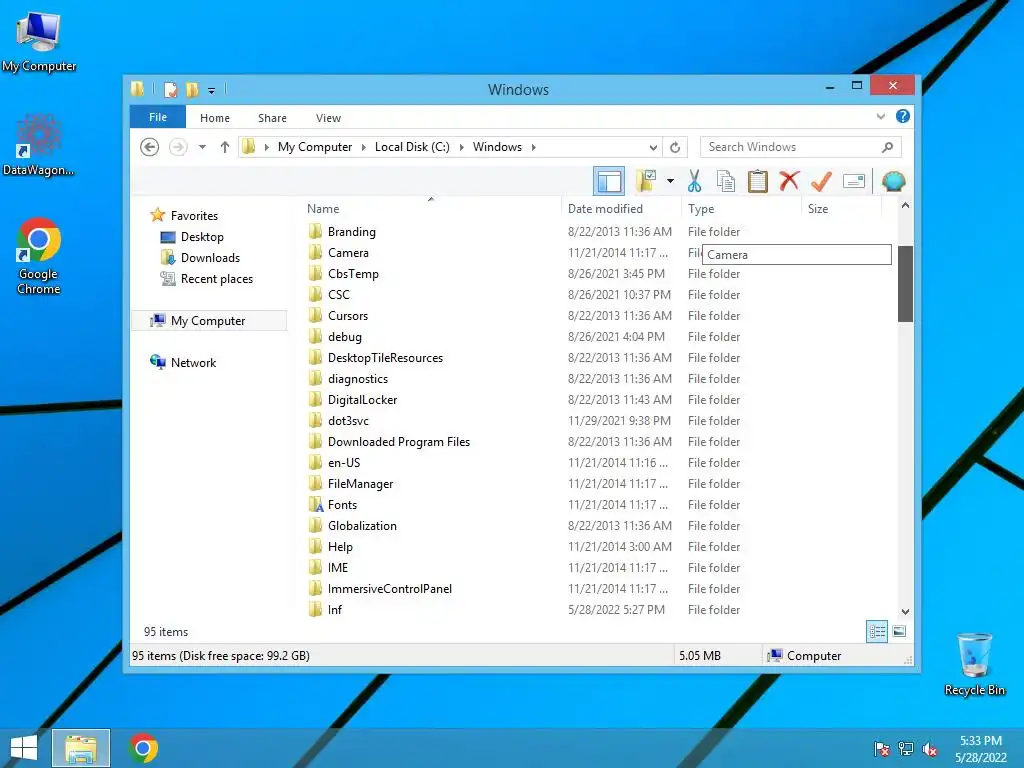
Task: Click the Search Windows input field
Action: (801, 147)
